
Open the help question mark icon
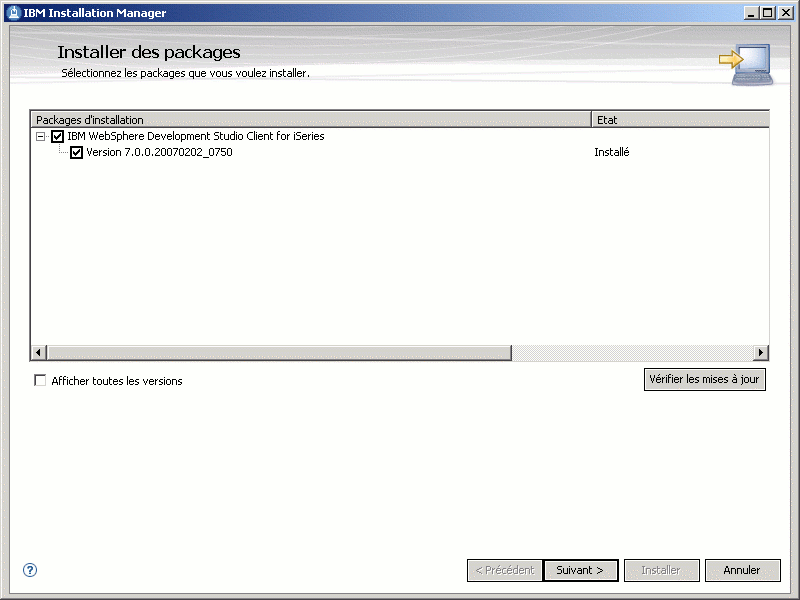click(30, 570)
